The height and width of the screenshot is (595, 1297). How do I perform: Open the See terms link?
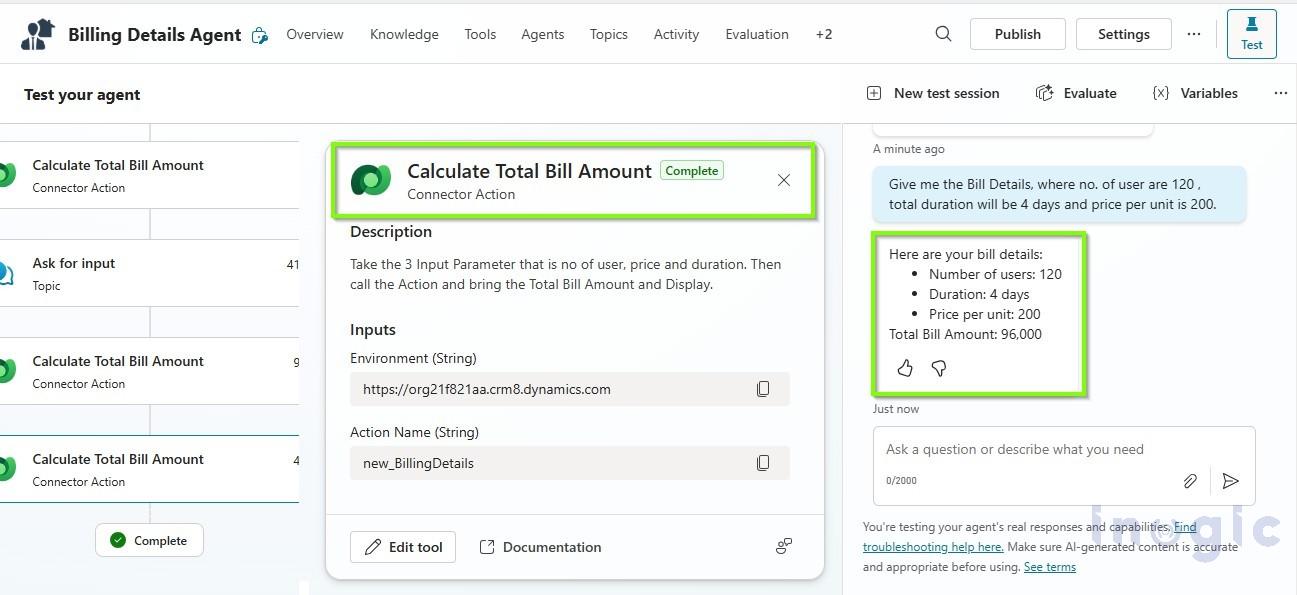(1049, 567)
